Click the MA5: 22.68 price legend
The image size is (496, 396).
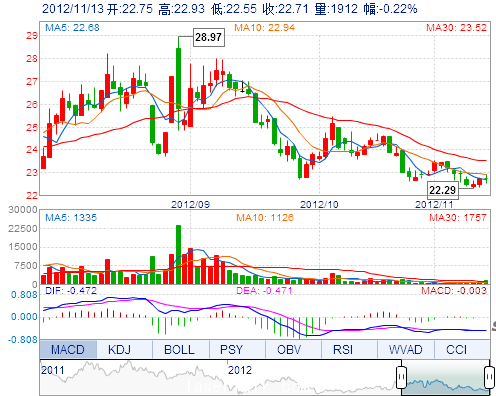click(x=72, y=27)
